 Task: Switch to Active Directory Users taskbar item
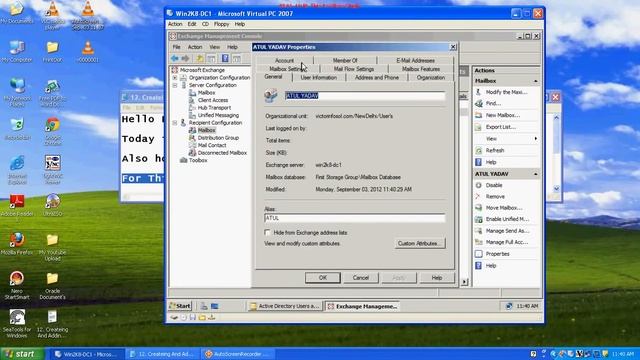[x=284, y=306]
